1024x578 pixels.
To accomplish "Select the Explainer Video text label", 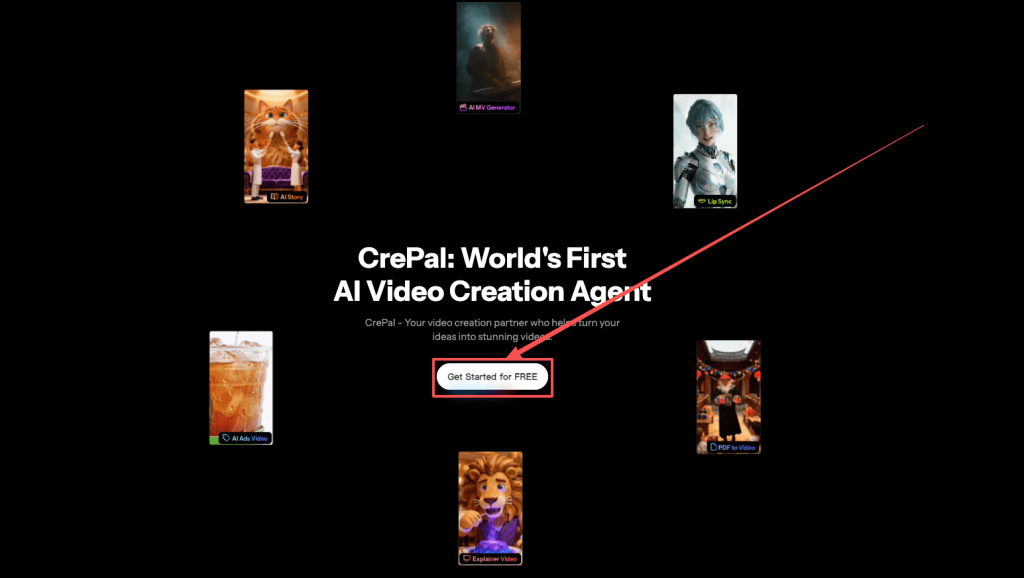I will point(495,559).
